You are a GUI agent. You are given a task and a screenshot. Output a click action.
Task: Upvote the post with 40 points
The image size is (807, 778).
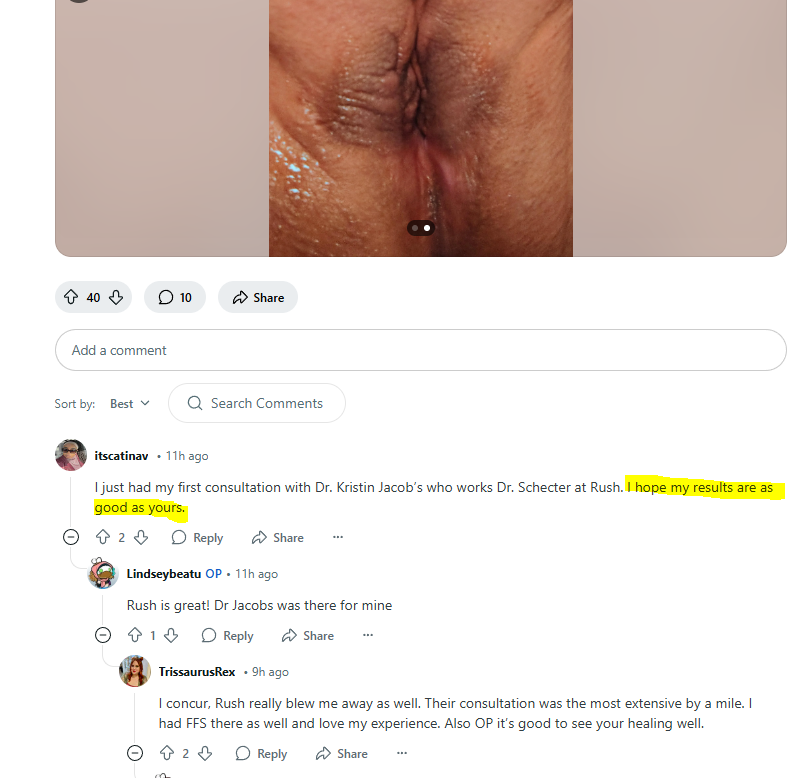(71, 297)
